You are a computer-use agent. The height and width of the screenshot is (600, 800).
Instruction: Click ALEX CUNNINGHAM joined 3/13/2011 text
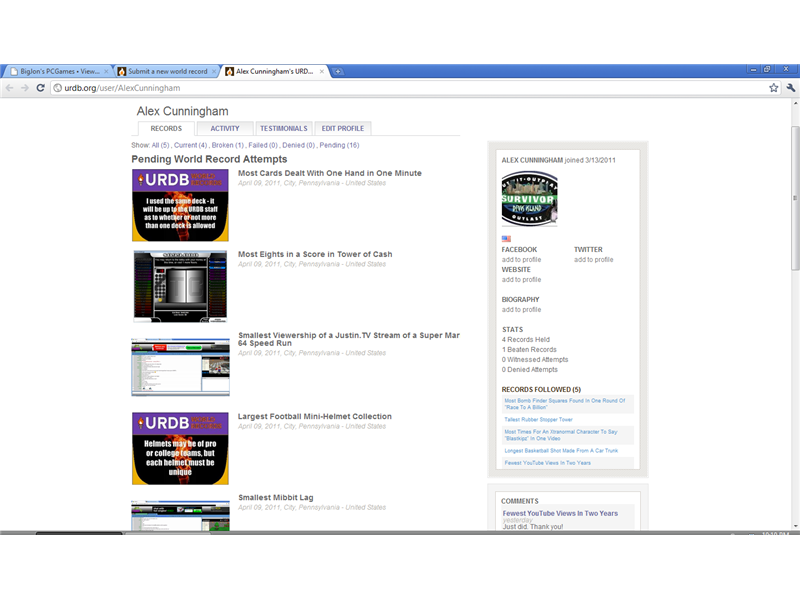[x=558, y=160]
